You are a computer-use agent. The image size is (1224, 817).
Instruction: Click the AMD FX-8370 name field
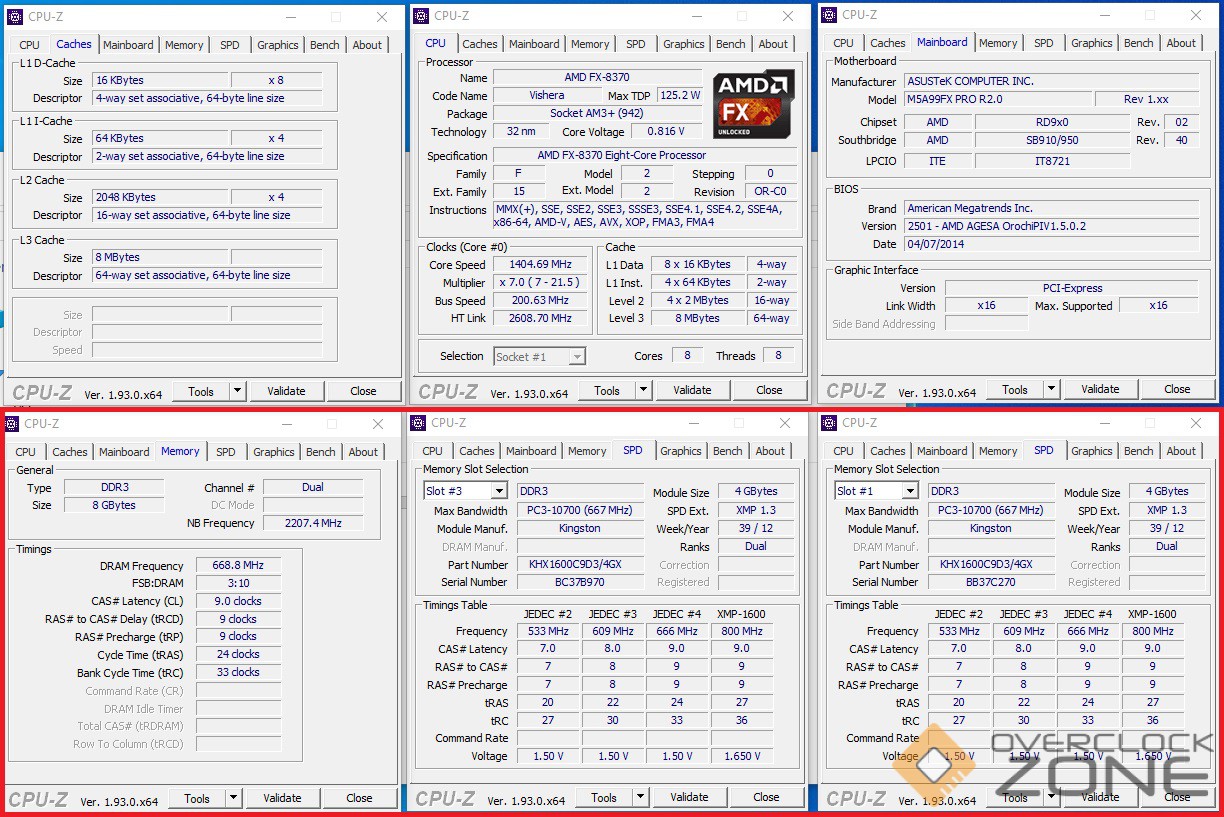click(x=597, y=78)
